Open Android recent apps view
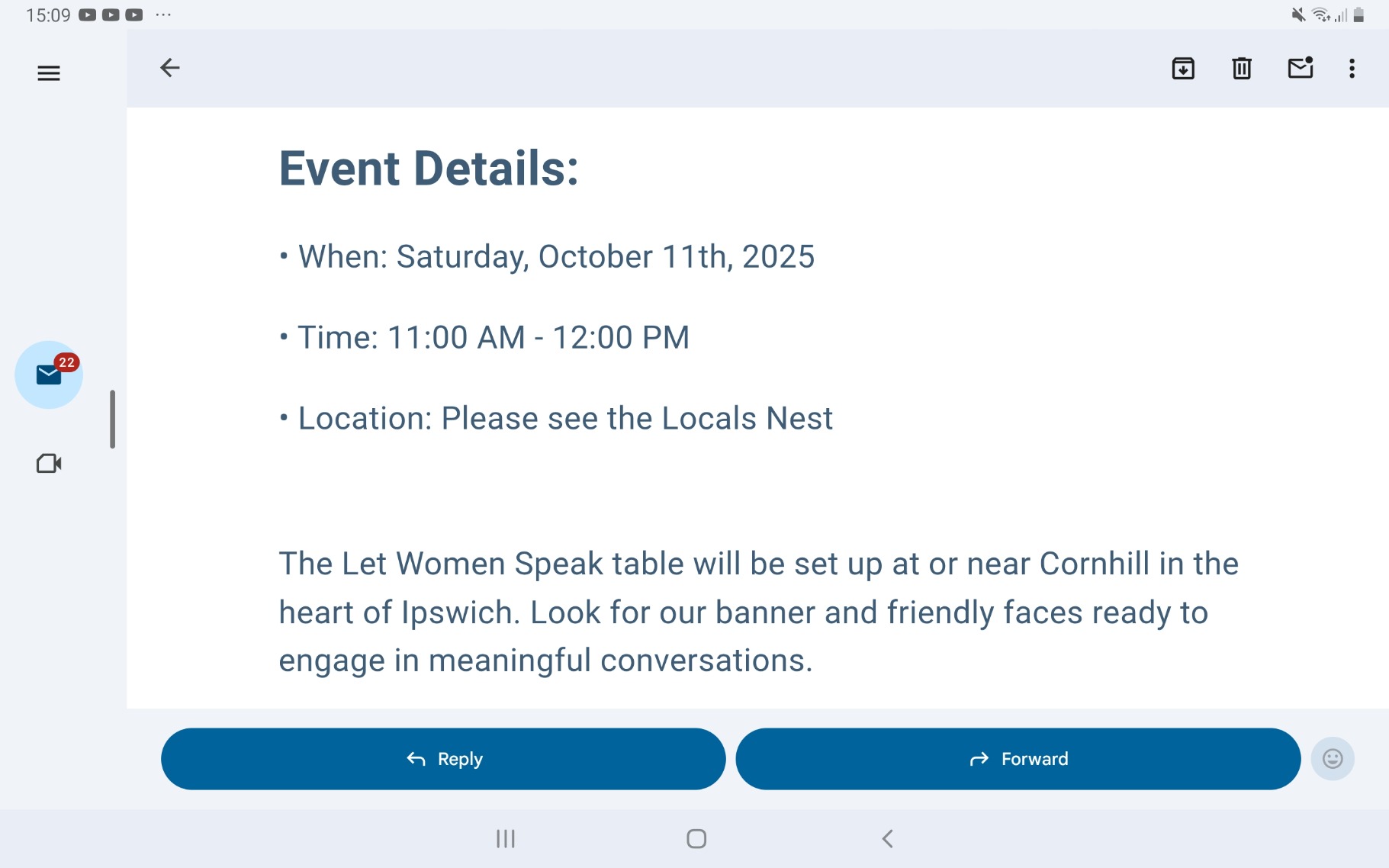The width and height of the screenshot is (1389, 868). pyautogui.click(x=506, y=839)
